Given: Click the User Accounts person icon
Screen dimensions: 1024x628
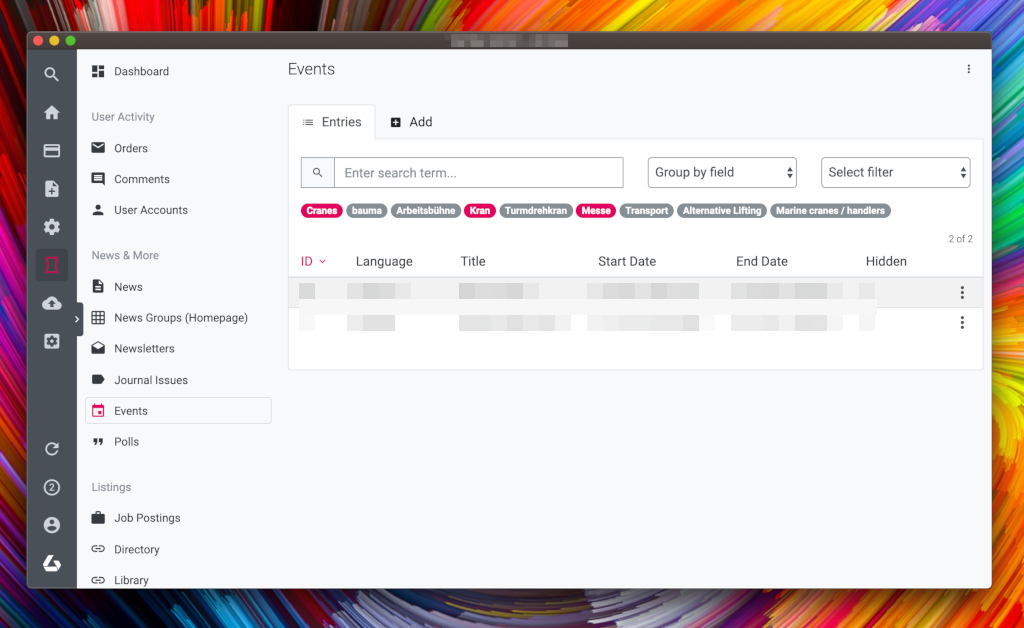Looking at the screenshot, I should 98,210.
